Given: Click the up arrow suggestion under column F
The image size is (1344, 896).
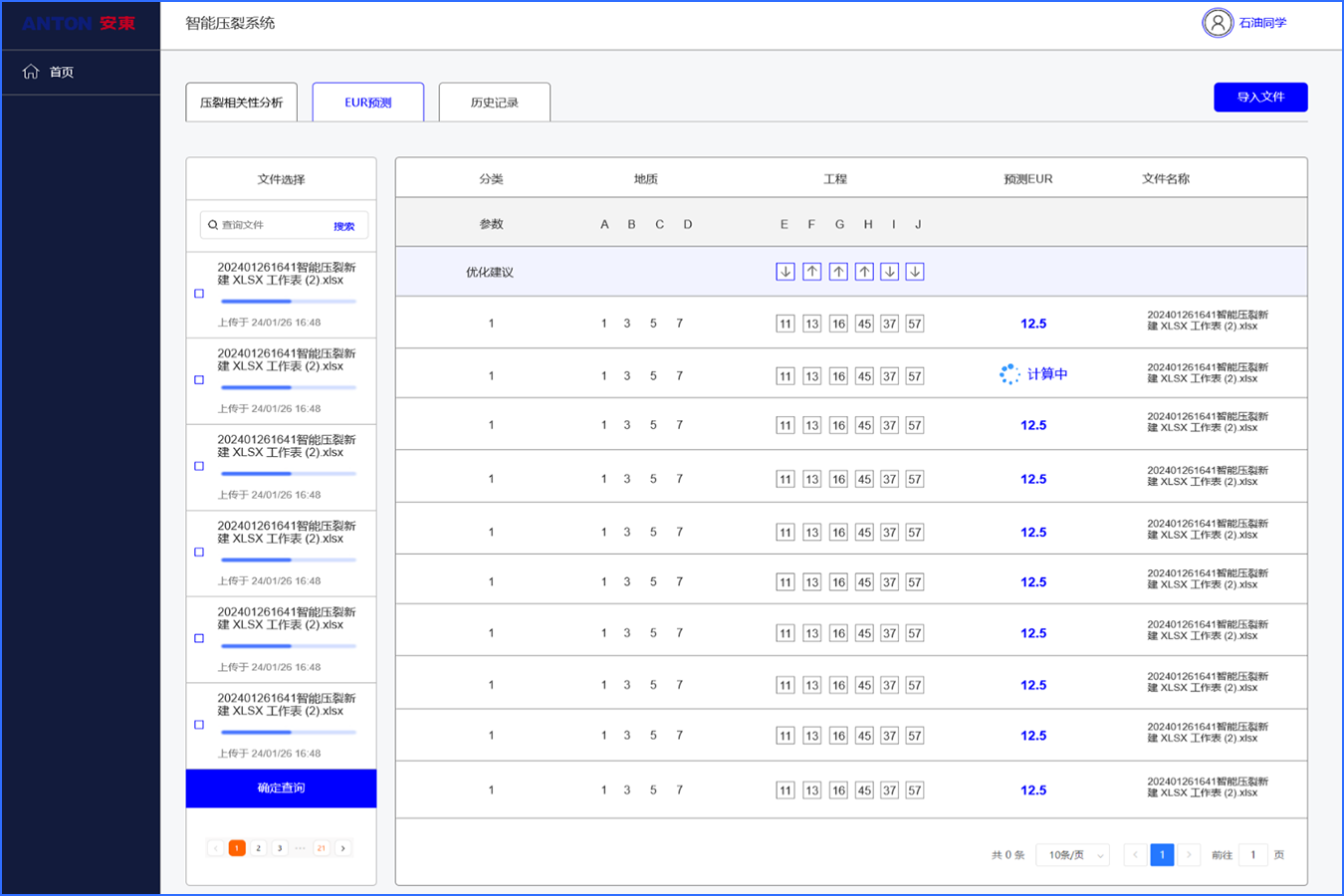Looking at the screenshot, I should pyautogui.click(x=812, y=272).
